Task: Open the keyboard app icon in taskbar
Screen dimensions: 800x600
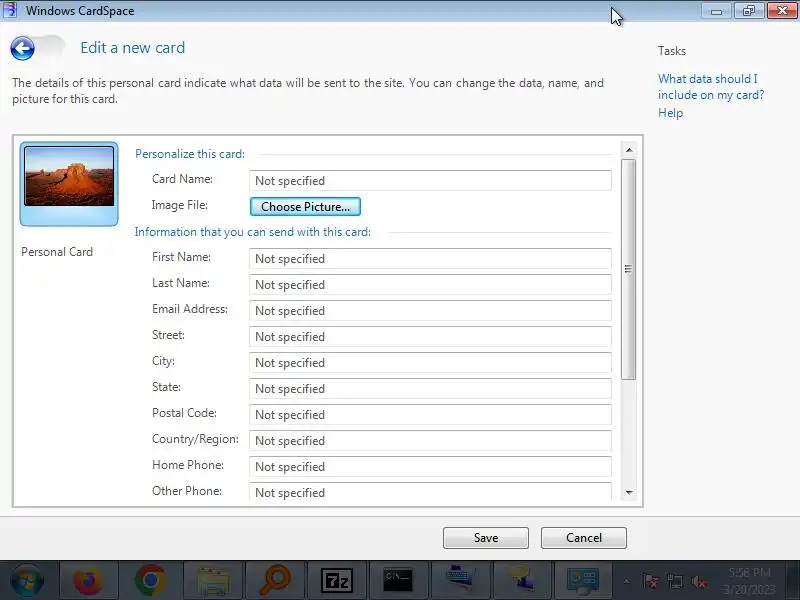Action: (461, 580)
